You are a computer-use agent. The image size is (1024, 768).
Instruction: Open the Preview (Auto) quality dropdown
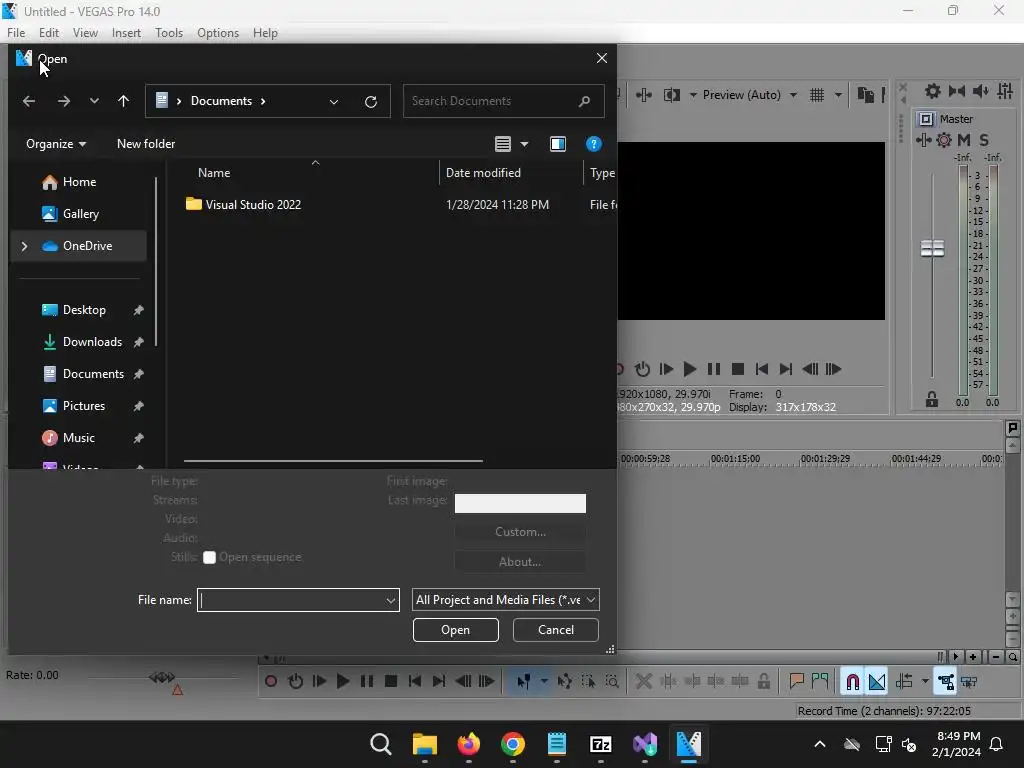793,95
